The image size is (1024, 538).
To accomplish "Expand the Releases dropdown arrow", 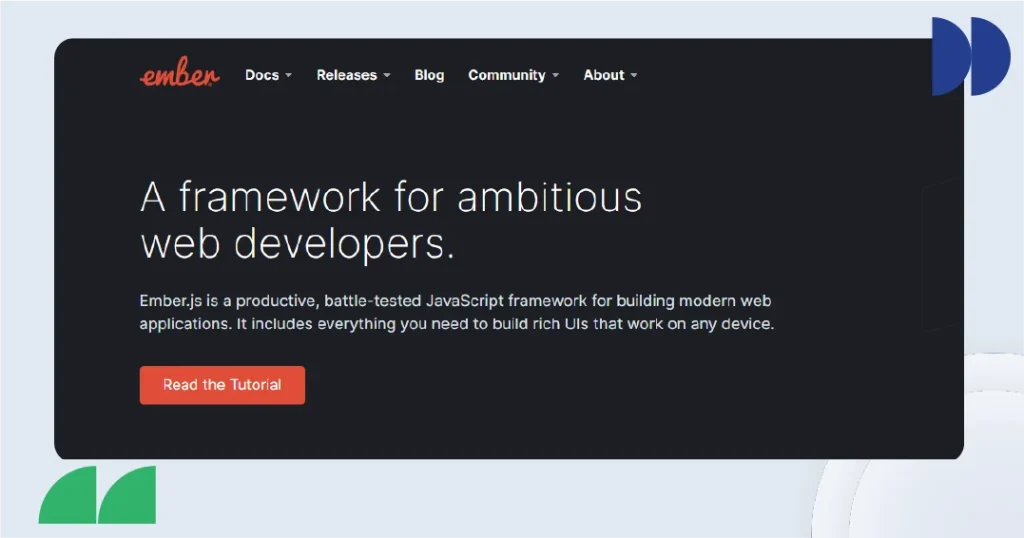I will pyautogui.click(x=387, y=76).
